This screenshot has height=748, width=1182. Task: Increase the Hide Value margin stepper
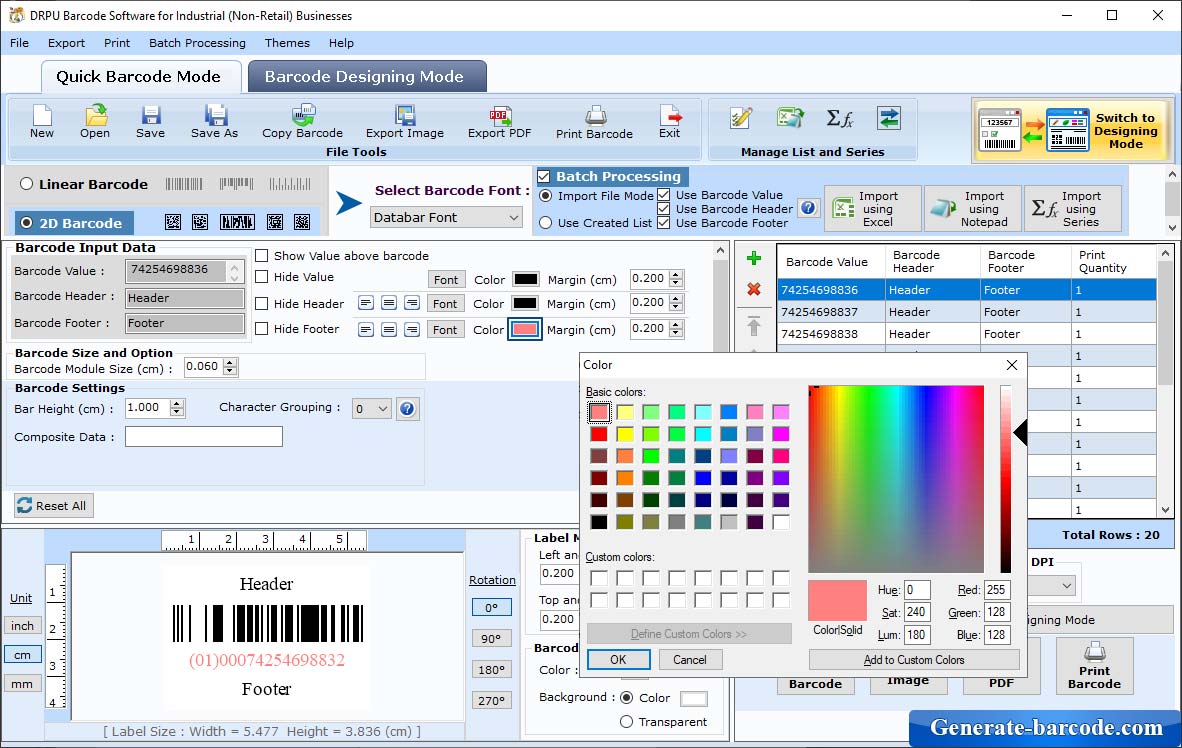coord(676,274)
